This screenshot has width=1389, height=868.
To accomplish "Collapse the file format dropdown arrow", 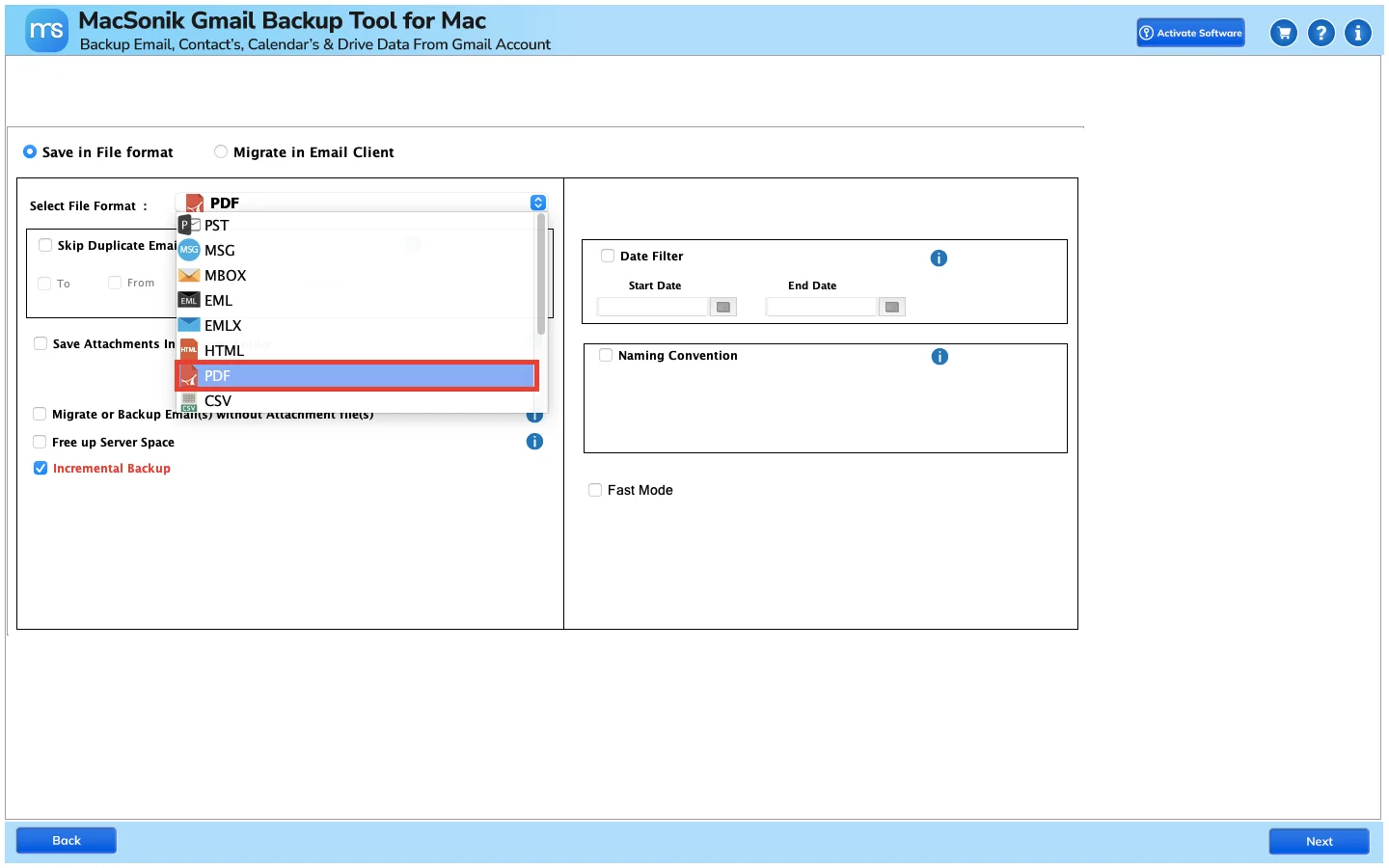I will [x=538, y=203].
